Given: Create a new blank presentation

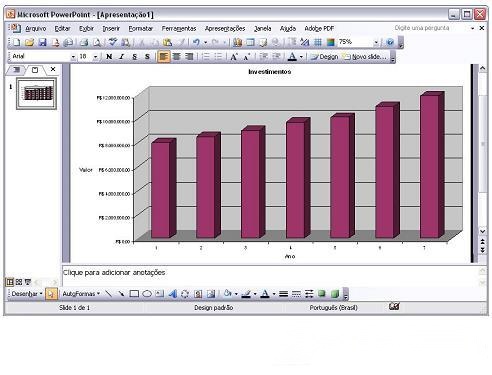Looking at the screenshot, I should pos(16,42).
